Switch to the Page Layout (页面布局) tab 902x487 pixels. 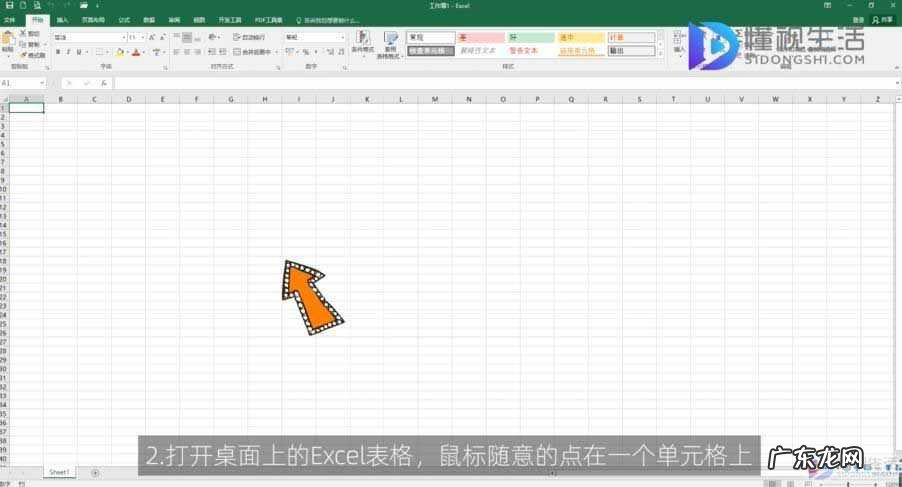(93, 20)
